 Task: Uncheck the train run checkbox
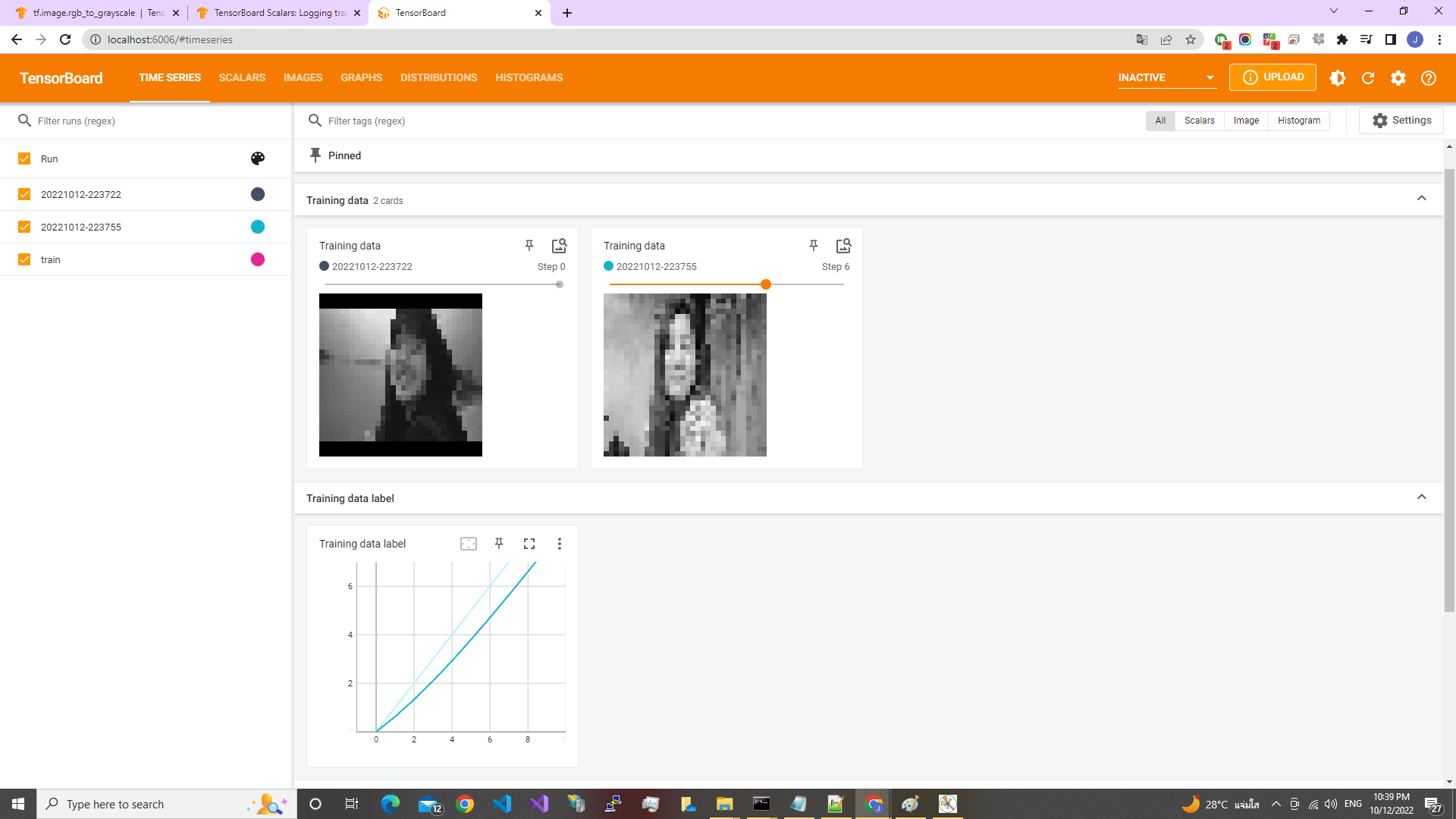24,259
